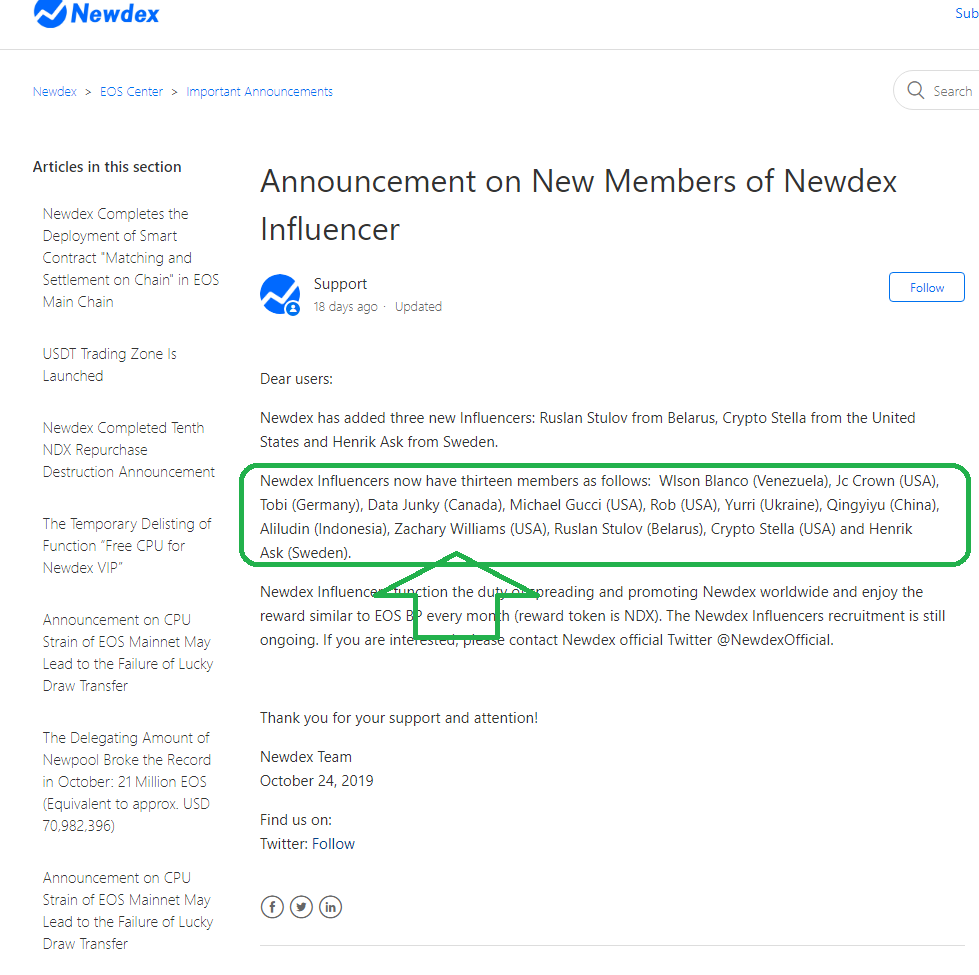Click the Support author name

click(340, 284)
